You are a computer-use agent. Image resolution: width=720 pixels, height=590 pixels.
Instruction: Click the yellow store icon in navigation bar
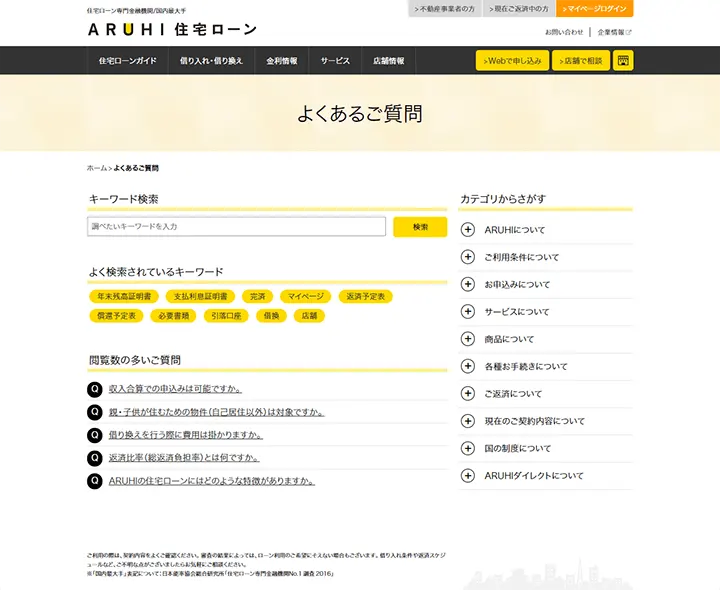coord(623,61)
